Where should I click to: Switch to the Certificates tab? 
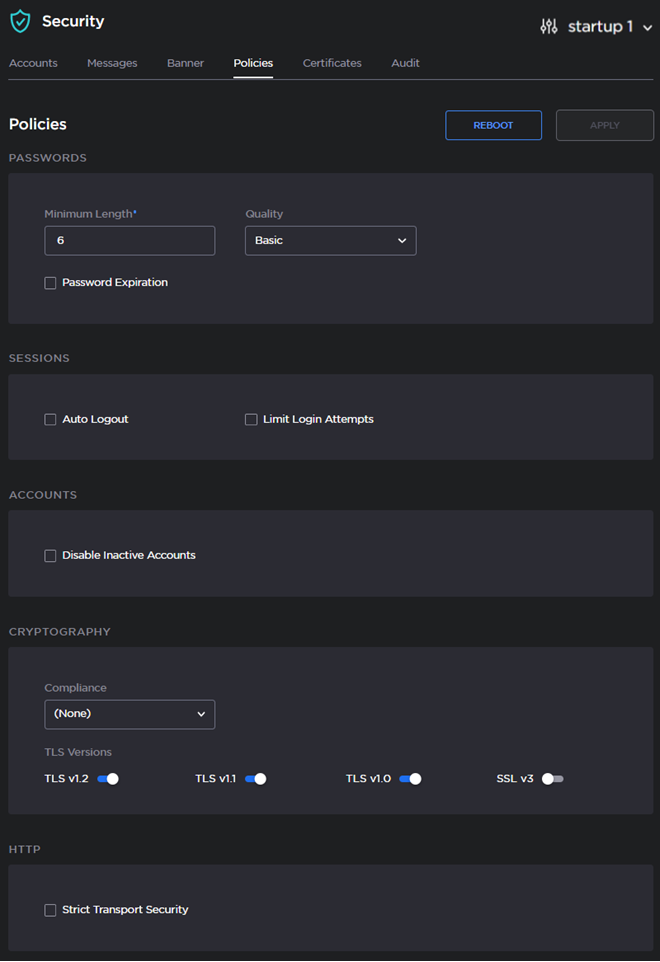[x=332, y=62]
